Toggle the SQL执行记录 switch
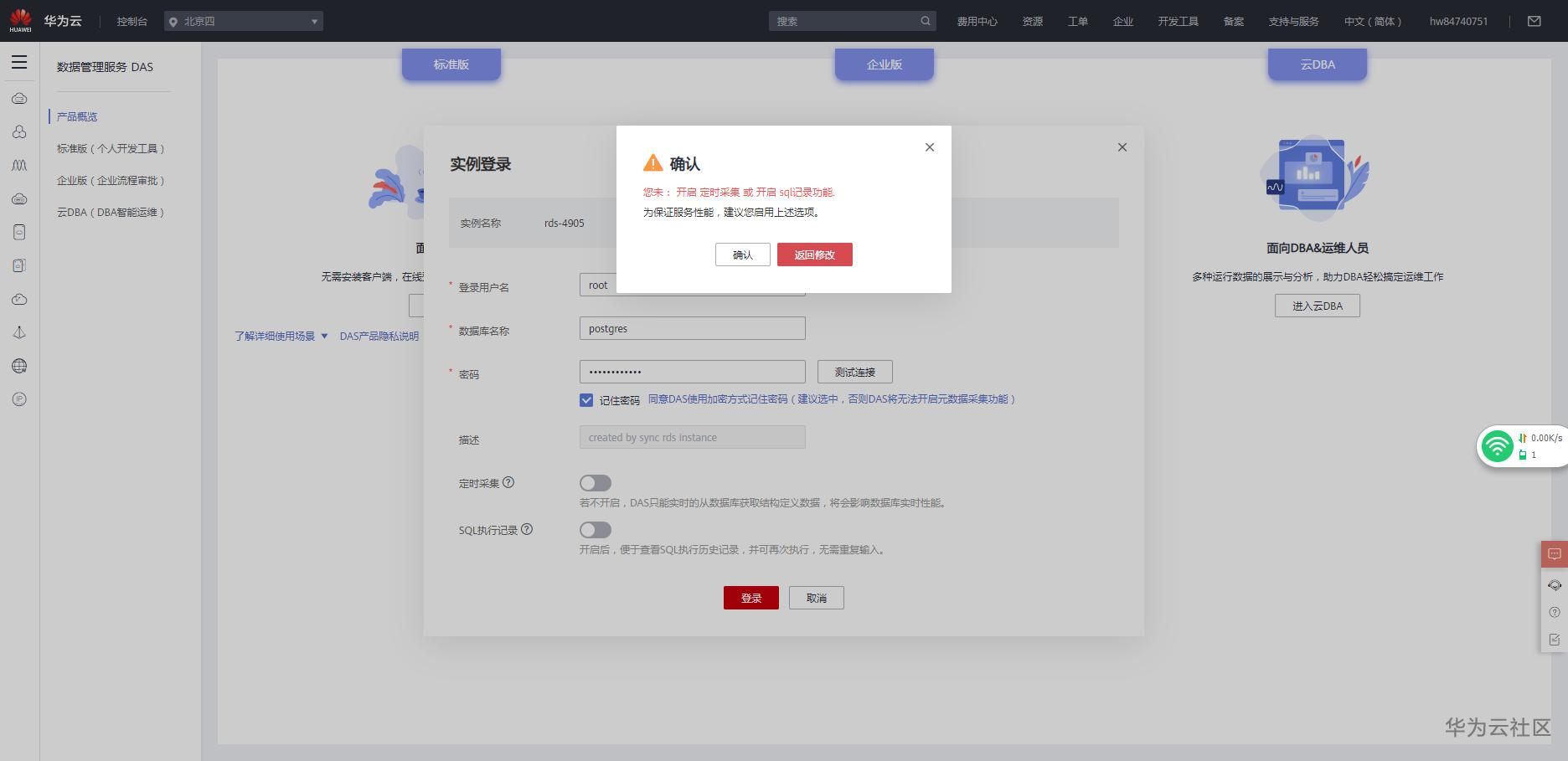1568x761 pixels. (x=596, y=530)
